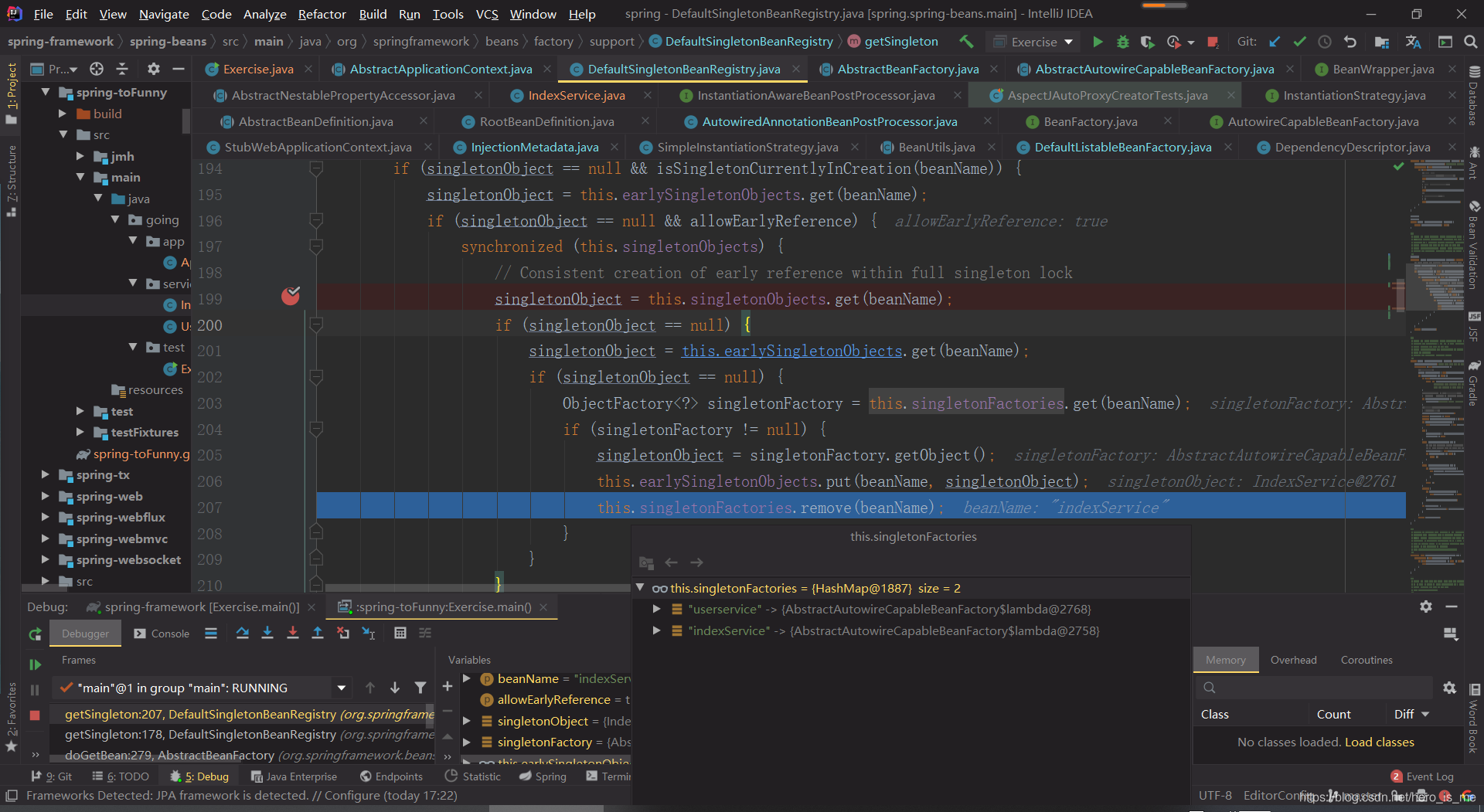Switch to the Console tab

[x=162, y=634]
